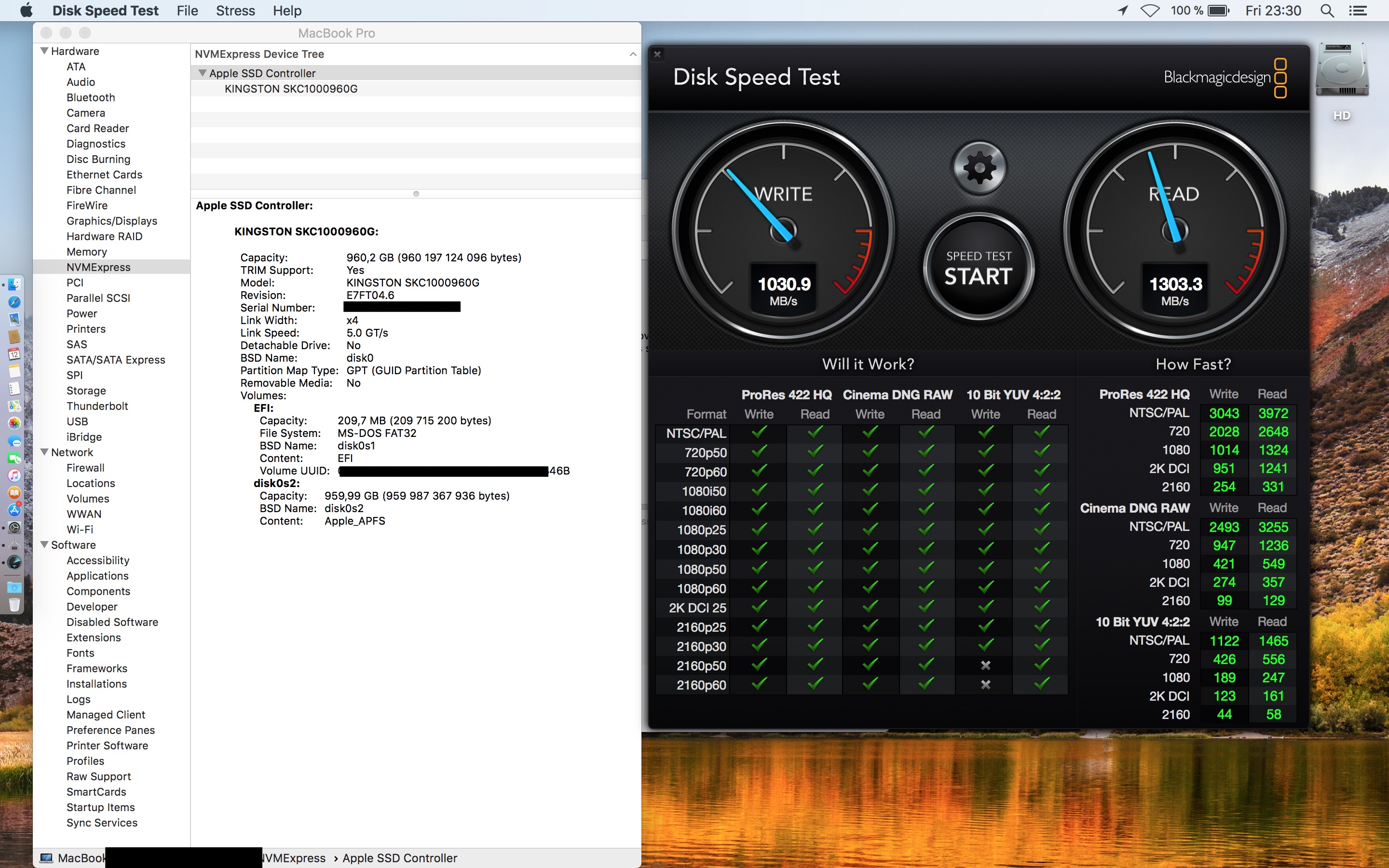The image size is (1389, 868).
Task: Click the read speed readout 1303.3 MB/s
Action: pos(1175,290)
